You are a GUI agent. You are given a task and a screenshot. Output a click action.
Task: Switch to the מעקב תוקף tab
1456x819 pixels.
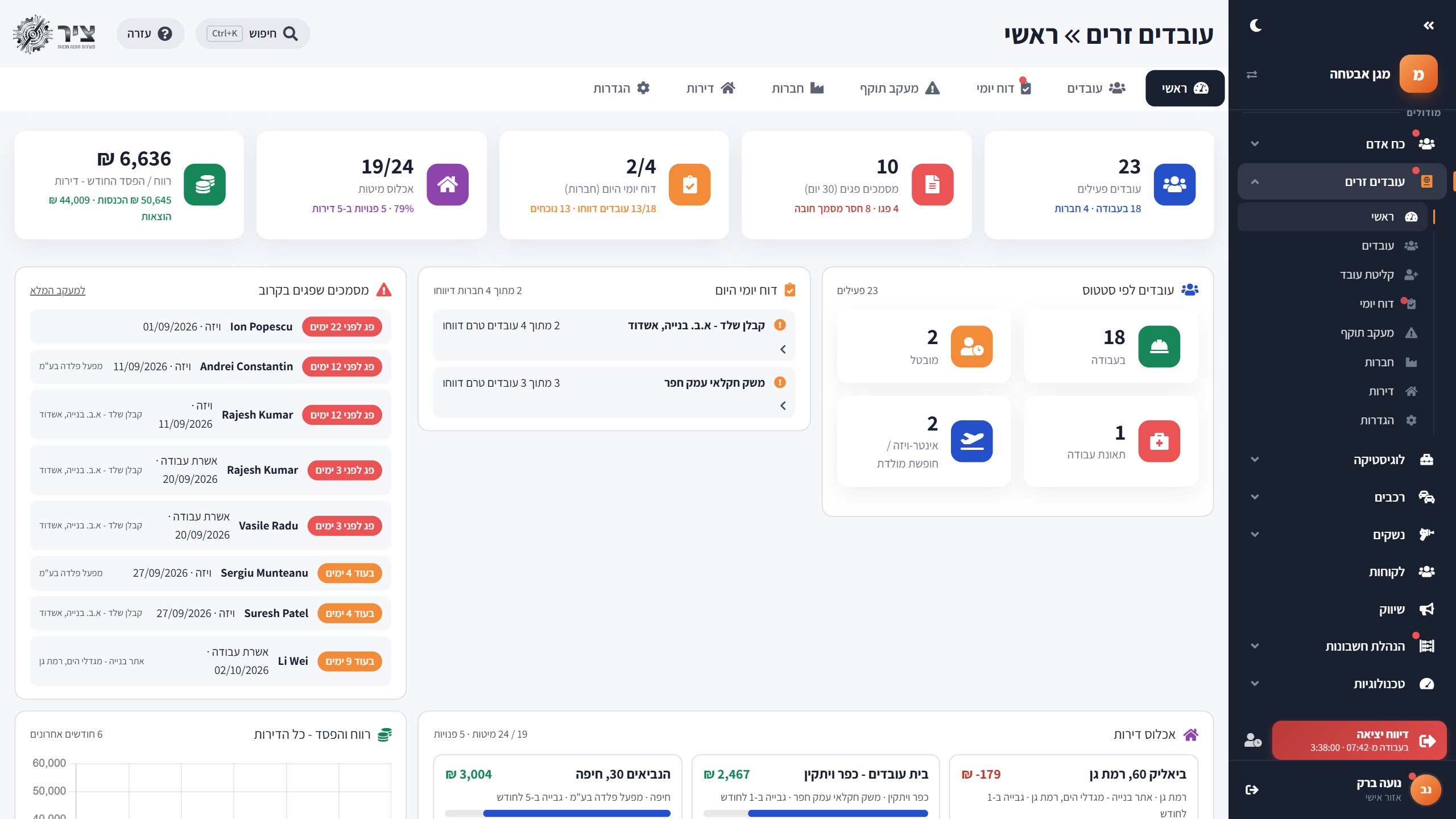[x=900, y=88]
